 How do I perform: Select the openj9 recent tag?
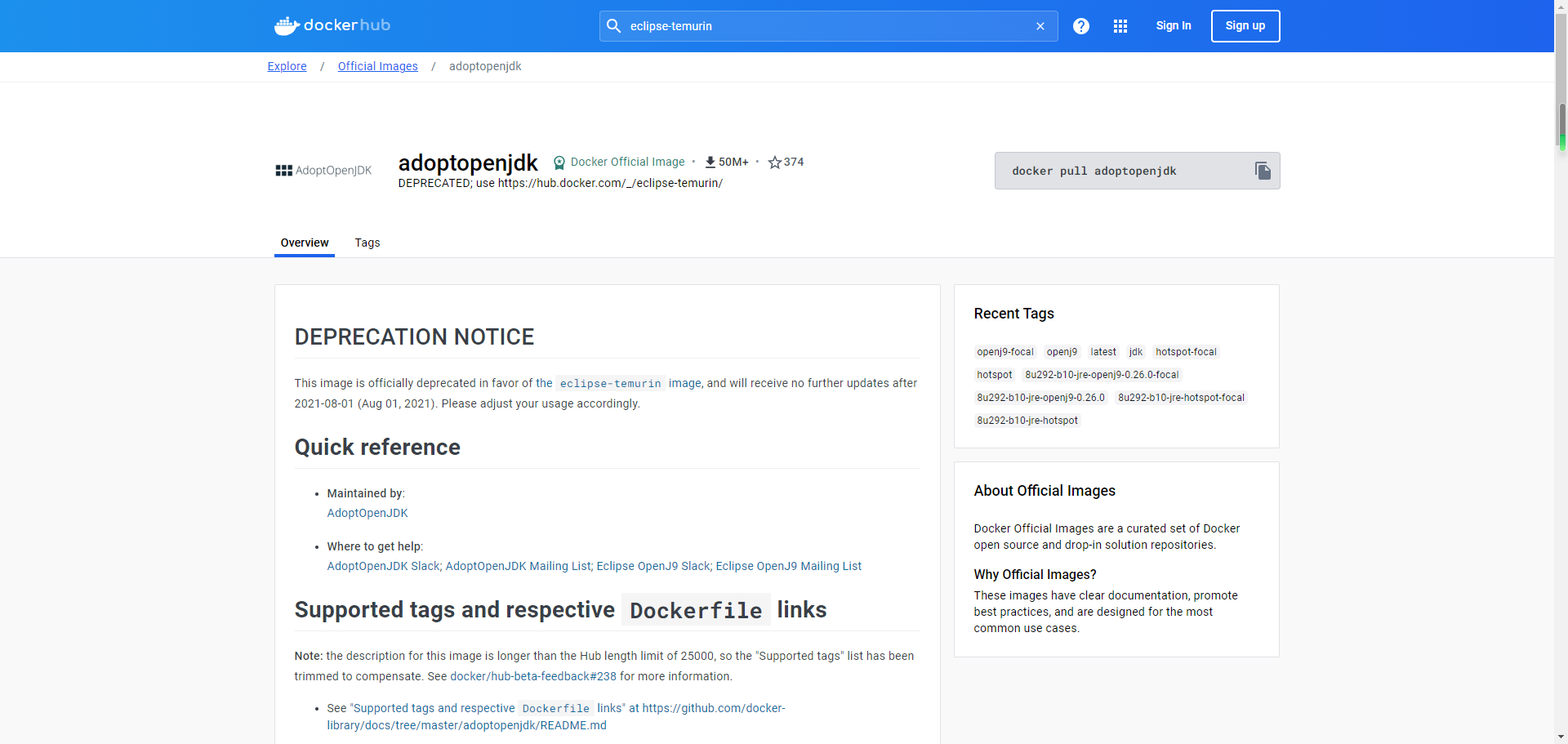coord(1062,352)
